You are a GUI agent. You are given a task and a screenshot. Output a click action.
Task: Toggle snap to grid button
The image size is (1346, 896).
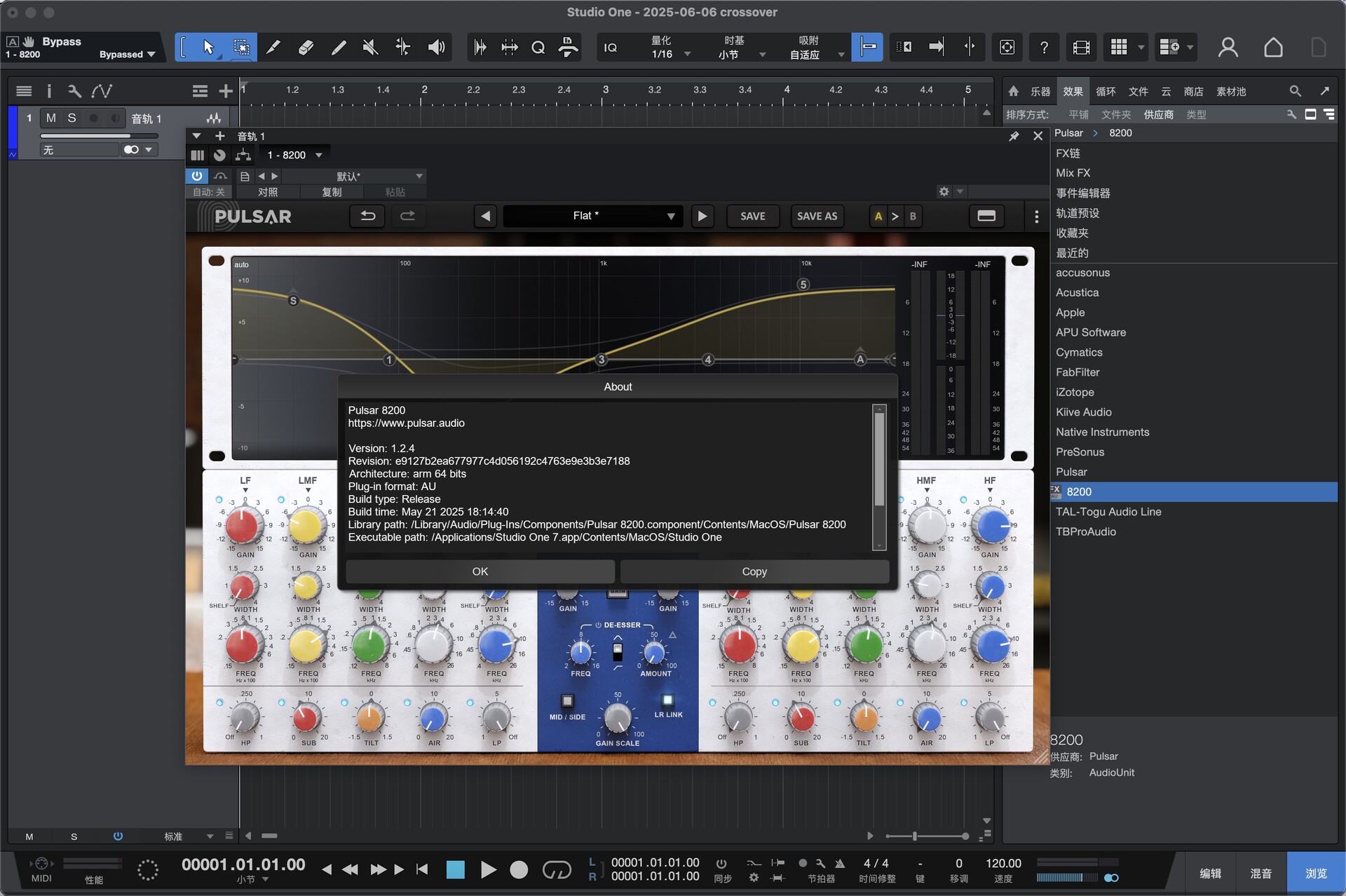click(867, 47)
